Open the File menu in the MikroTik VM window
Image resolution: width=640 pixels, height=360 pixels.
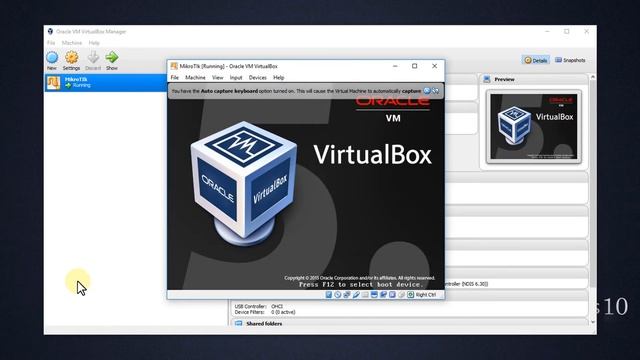pos(175,78)
